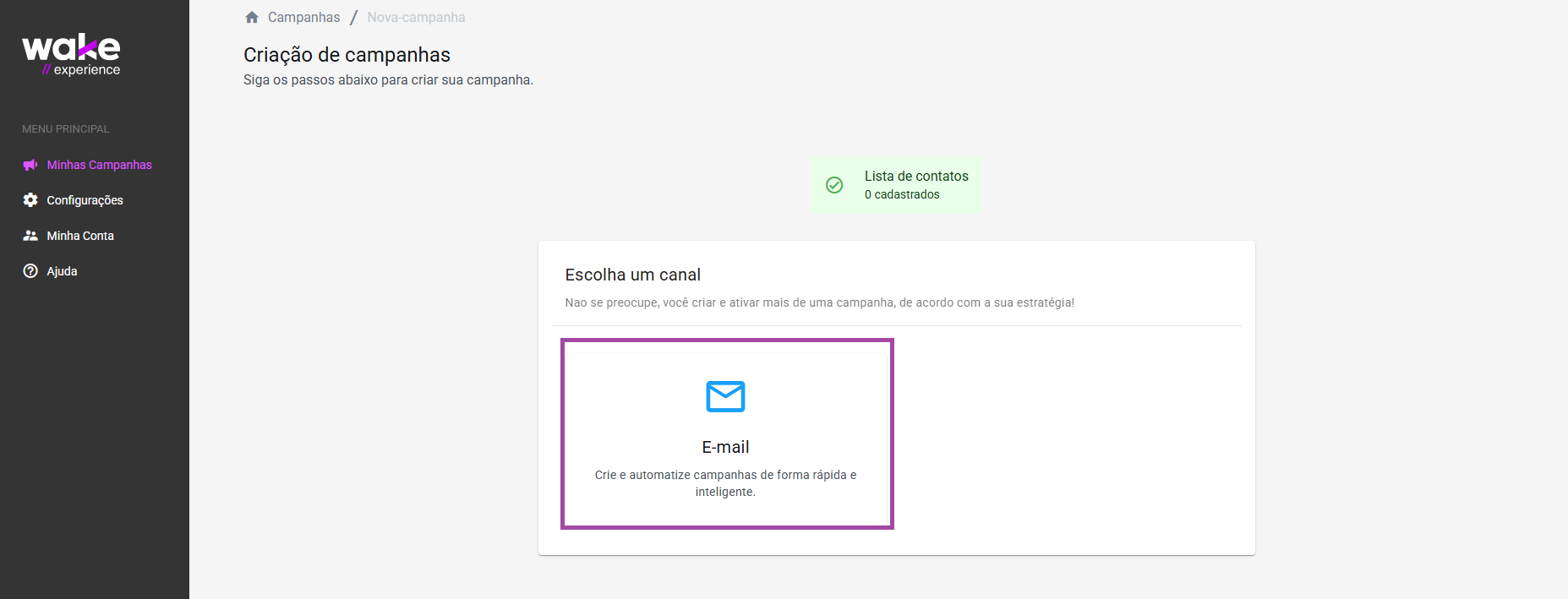Click the MENU PRINCIPAL sidebar label

65,129
